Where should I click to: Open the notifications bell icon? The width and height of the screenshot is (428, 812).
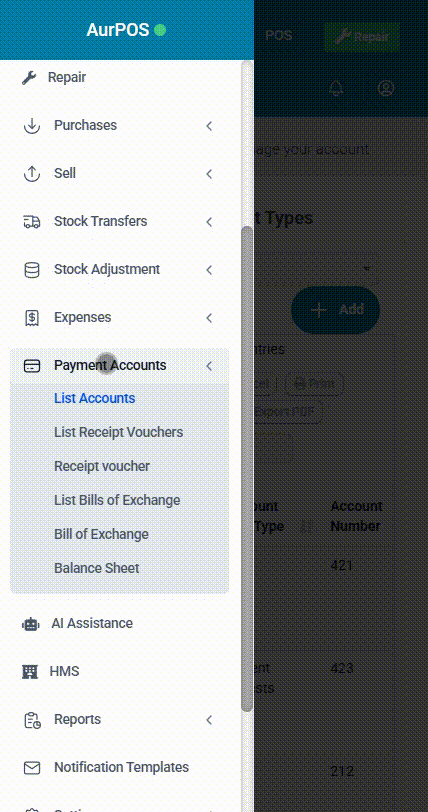point(336,88)
